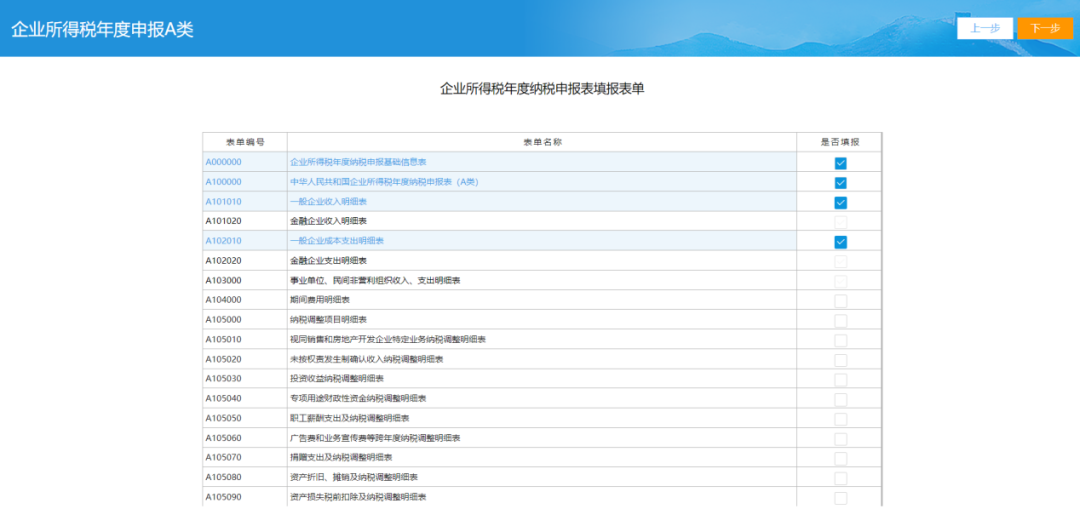
Task: Check the box in the A105040 row
Action: tap(840, 399)
